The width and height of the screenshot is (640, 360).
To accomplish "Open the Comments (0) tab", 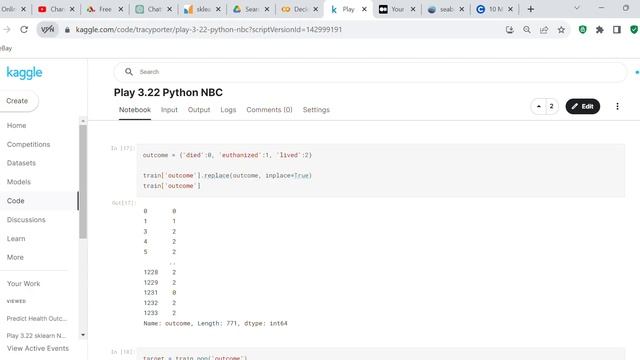I will click(269, 110).
